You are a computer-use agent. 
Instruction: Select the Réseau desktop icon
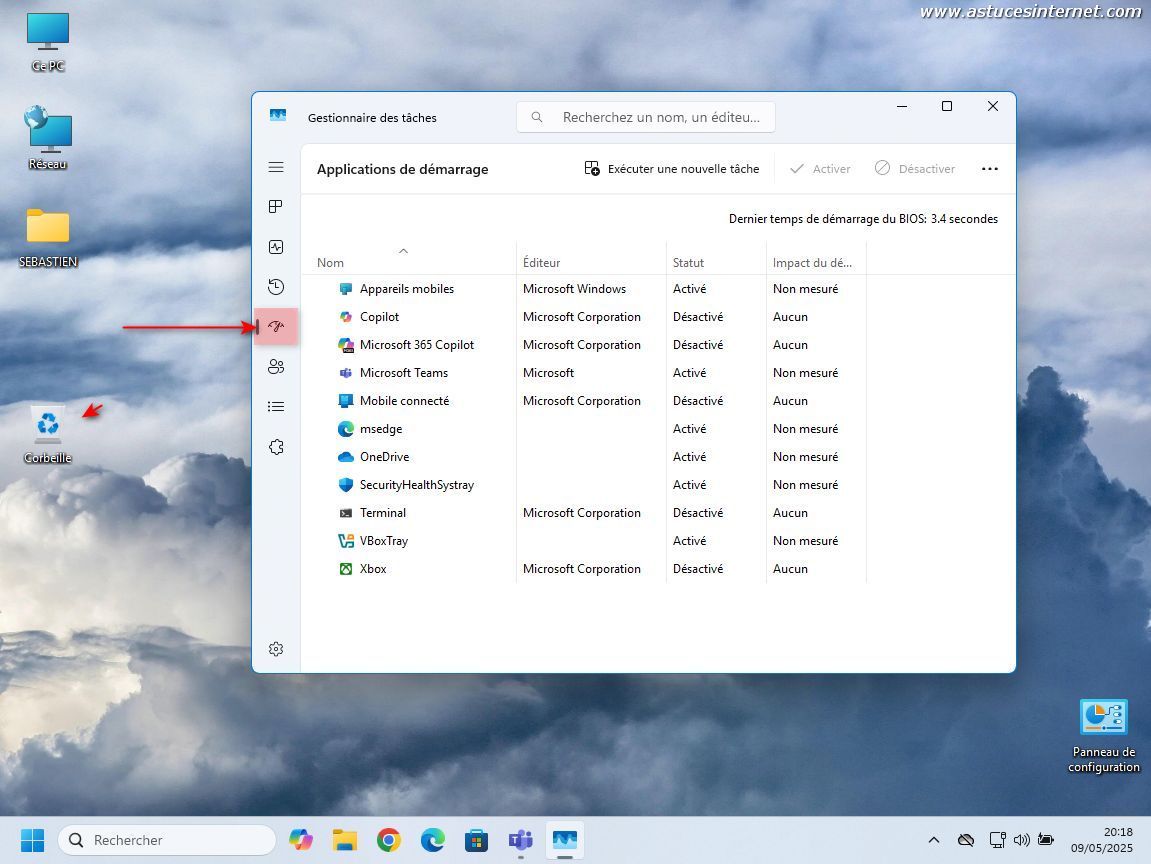coord(48,138)
